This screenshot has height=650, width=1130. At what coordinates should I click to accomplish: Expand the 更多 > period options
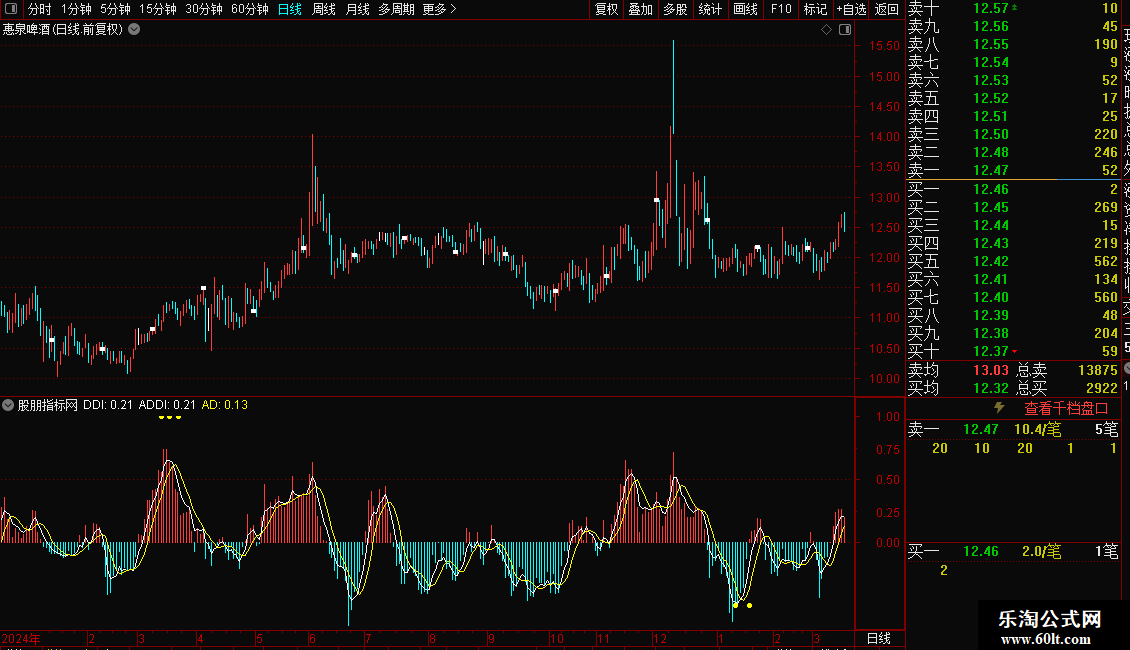point(440,9)
